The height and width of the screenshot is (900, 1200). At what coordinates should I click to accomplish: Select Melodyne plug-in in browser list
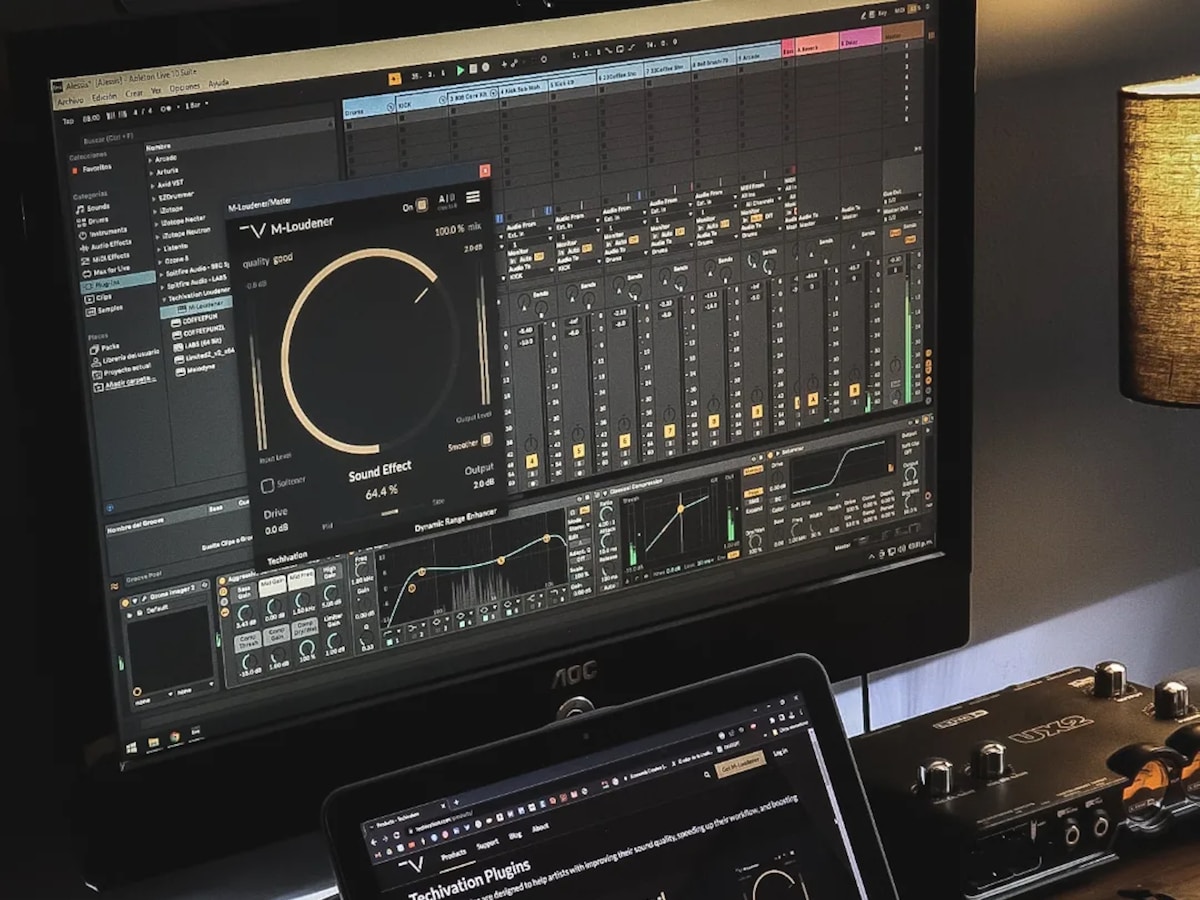pos(195,371)
